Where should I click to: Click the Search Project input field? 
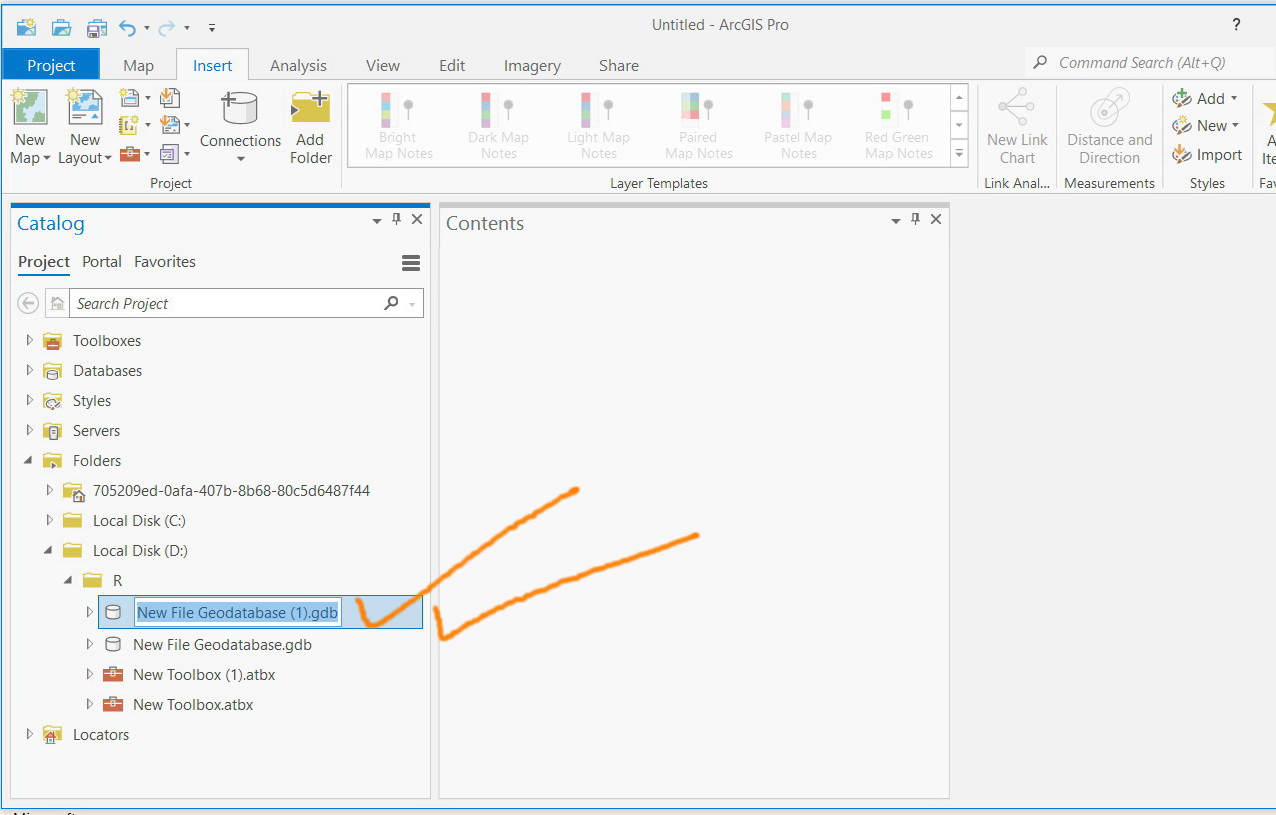pyautogui.click(x=246, y=303)
